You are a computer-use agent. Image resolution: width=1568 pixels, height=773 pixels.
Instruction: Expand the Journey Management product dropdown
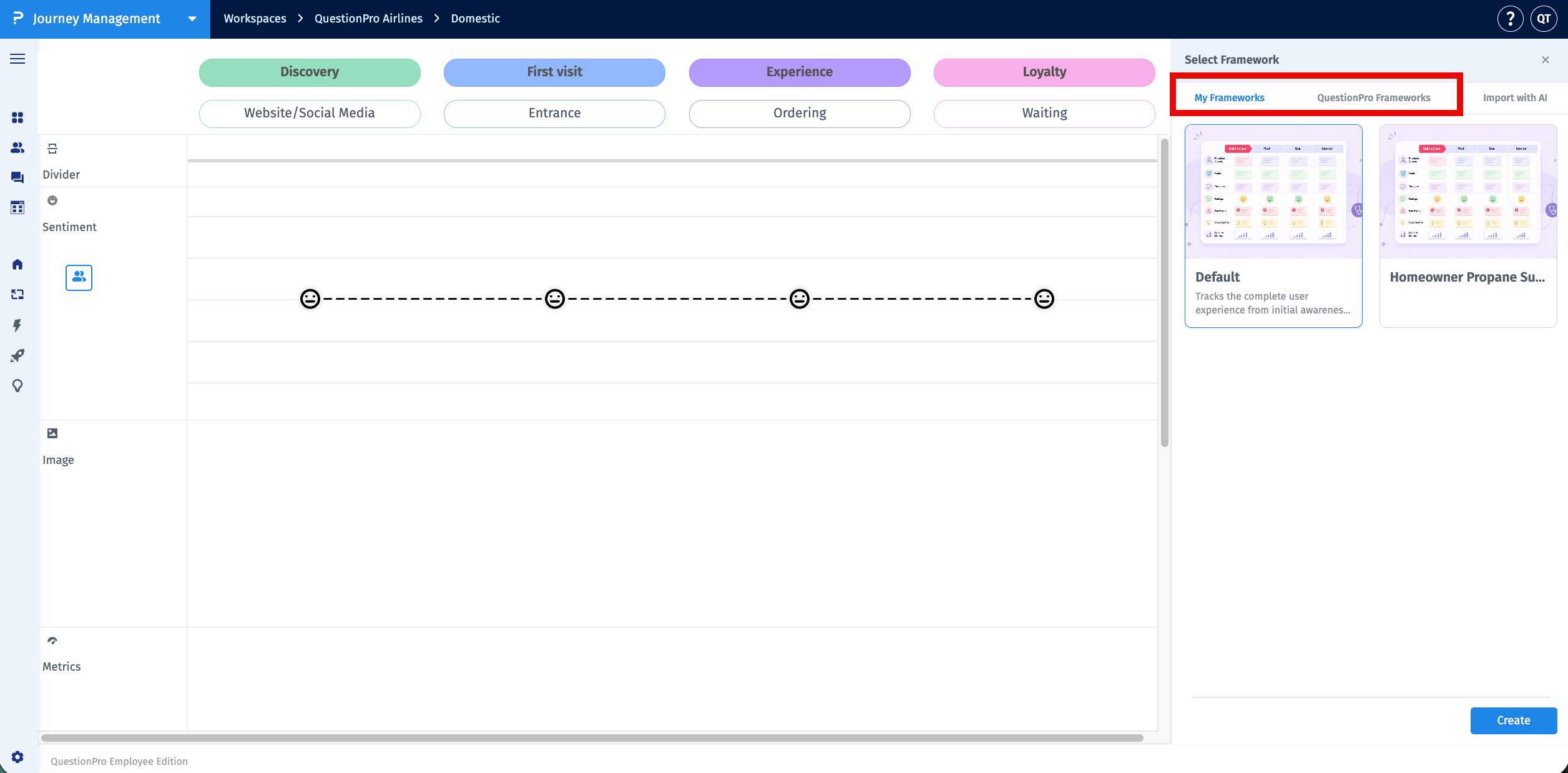coord(192,19)
